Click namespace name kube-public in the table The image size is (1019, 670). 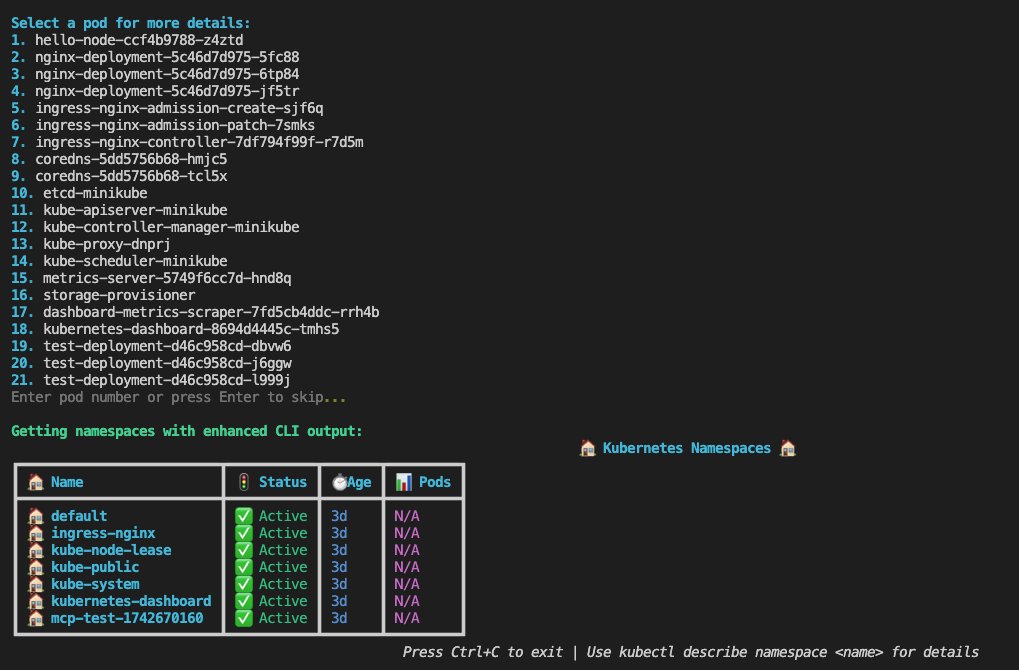pos(95,567)
